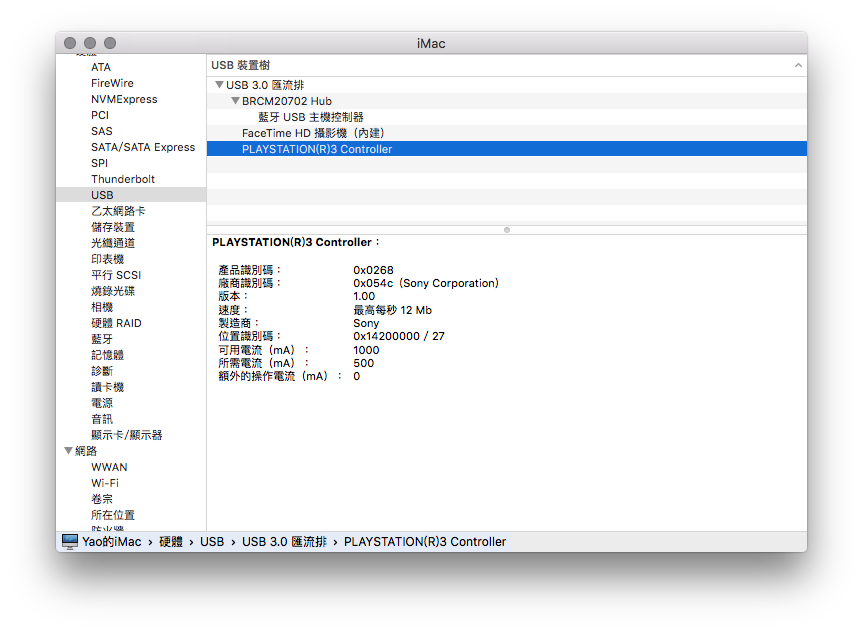
Task: Click the pane splitter handle dot
Action: tap(507, 230)
